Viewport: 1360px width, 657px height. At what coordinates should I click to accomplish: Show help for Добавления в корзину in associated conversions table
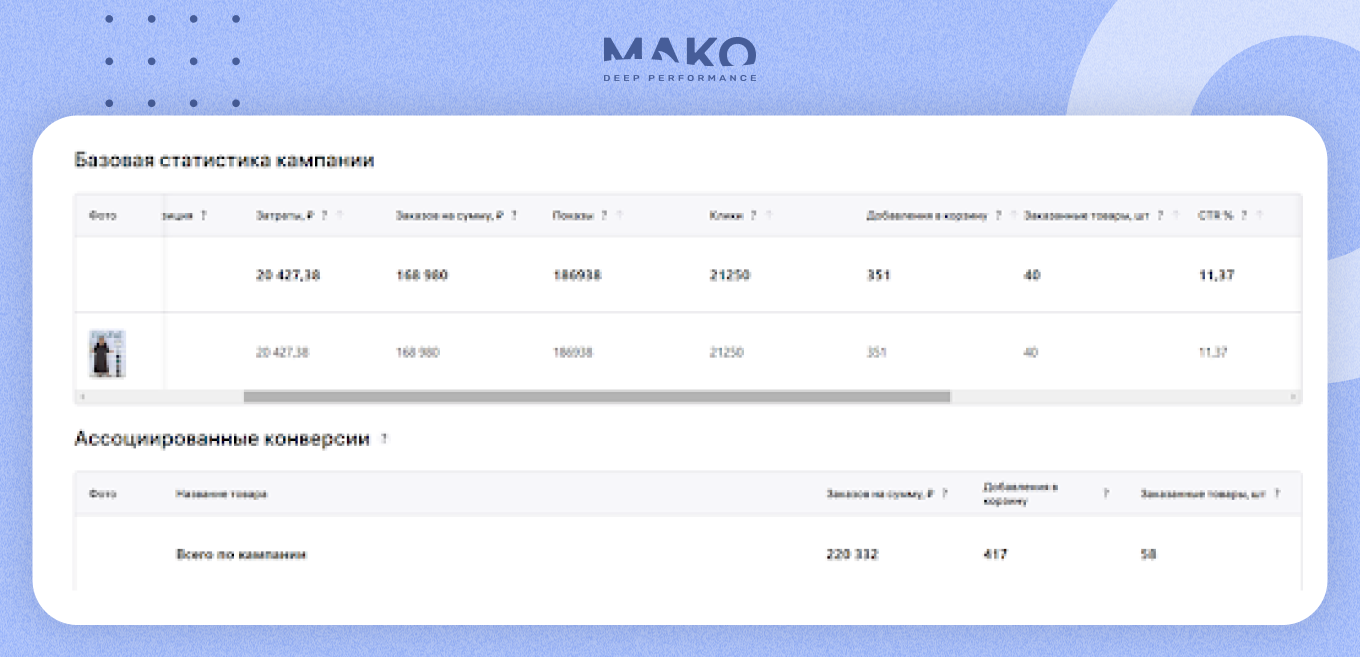pos(1106,493)
